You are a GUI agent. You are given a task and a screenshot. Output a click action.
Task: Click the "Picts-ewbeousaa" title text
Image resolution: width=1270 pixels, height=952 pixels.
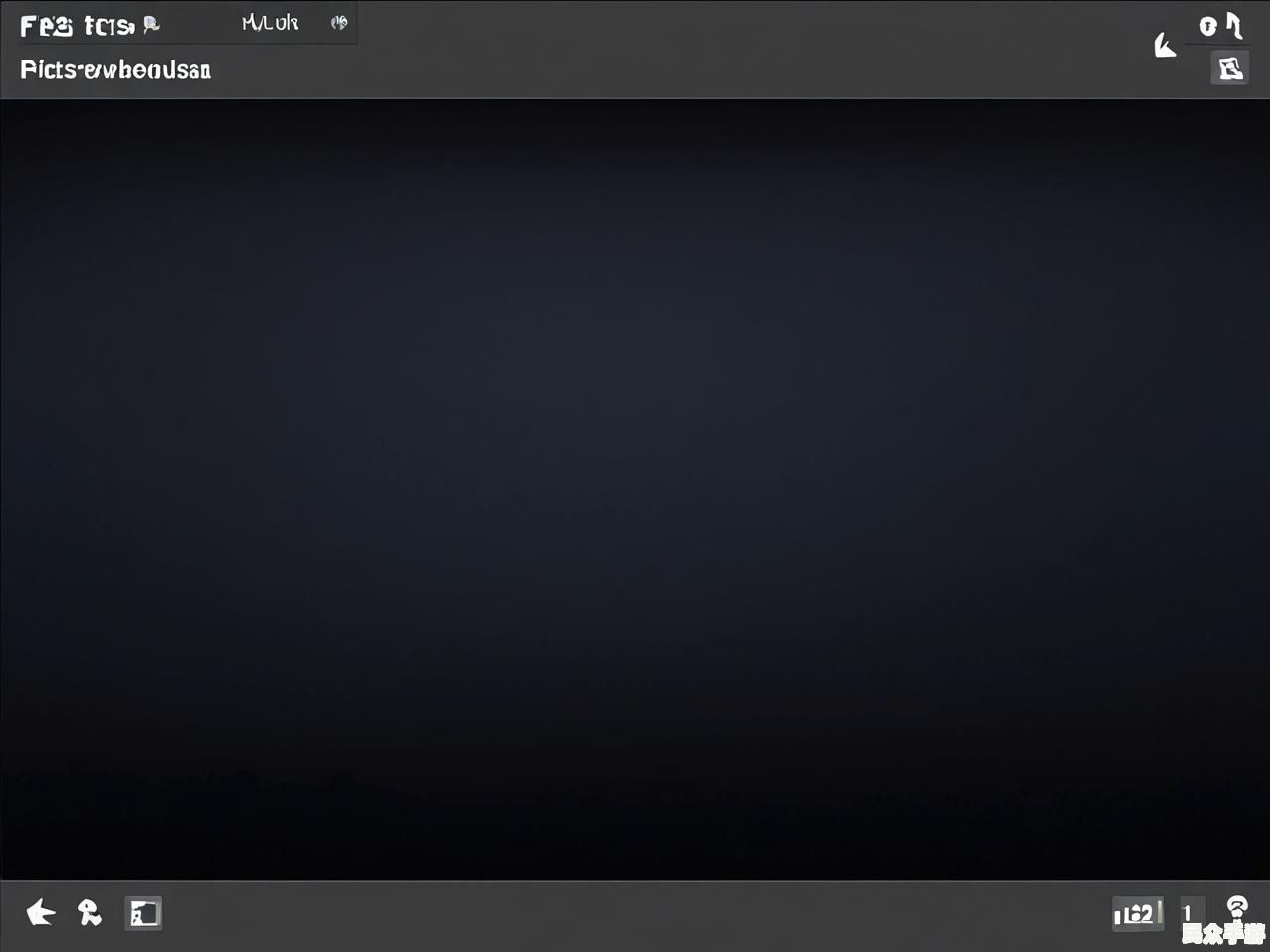(115, 70)
